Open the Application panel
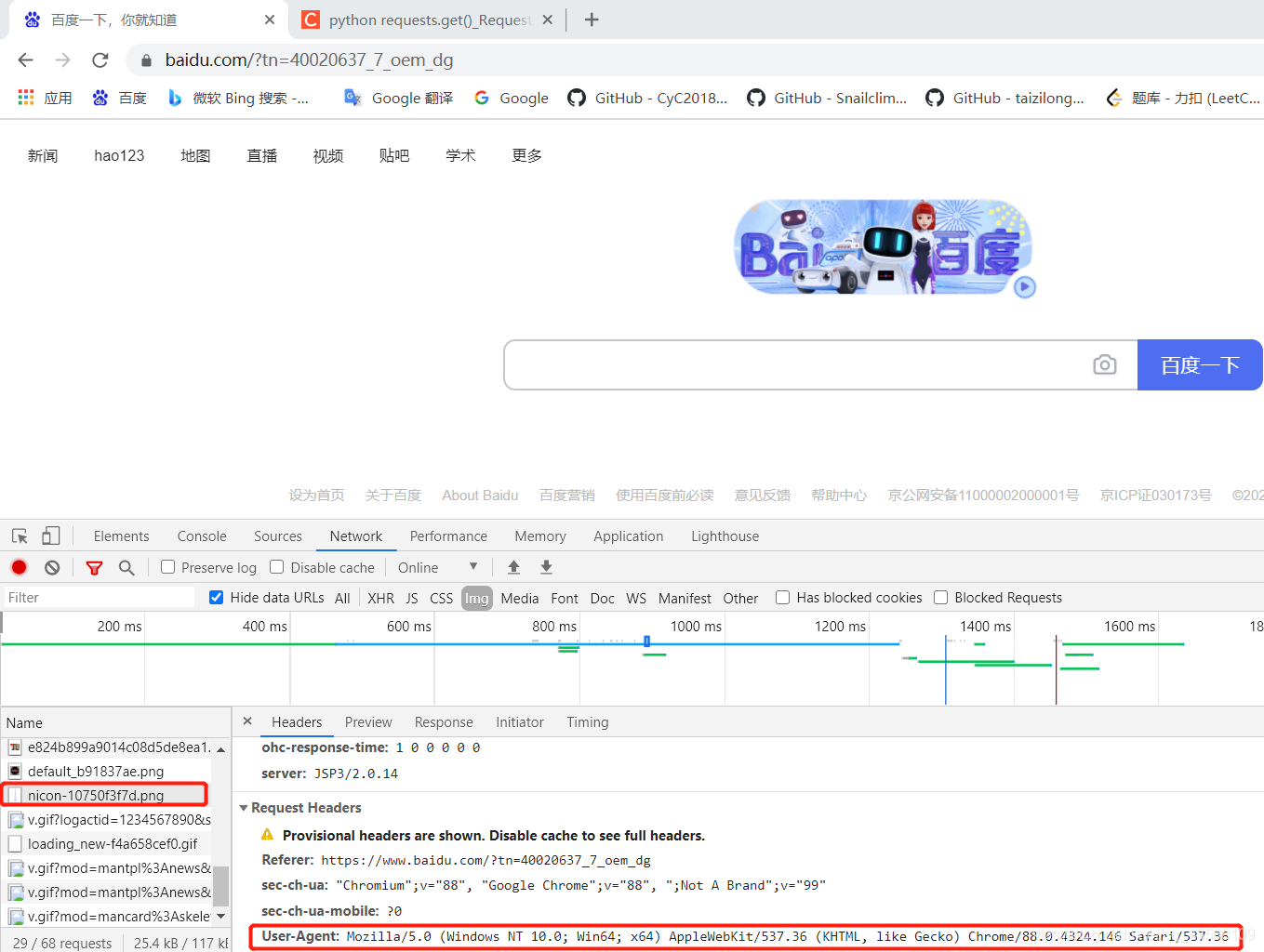 [x=629, y=536]
